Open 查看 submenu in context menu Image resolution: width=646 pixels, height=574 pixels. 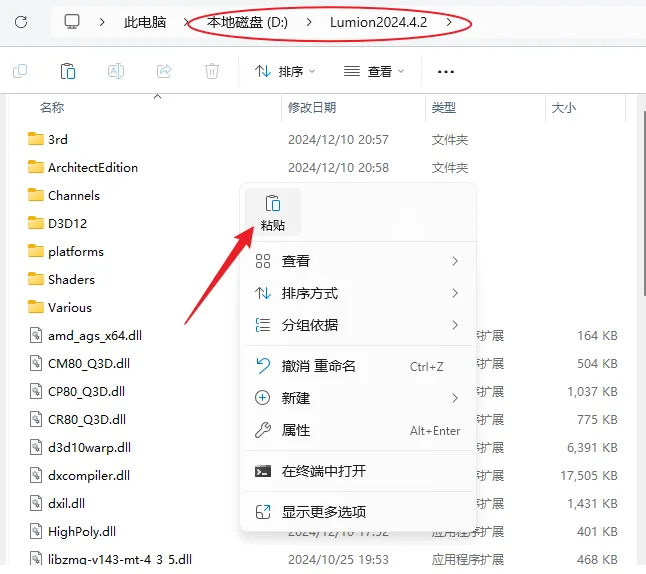[x=357, y=261]
